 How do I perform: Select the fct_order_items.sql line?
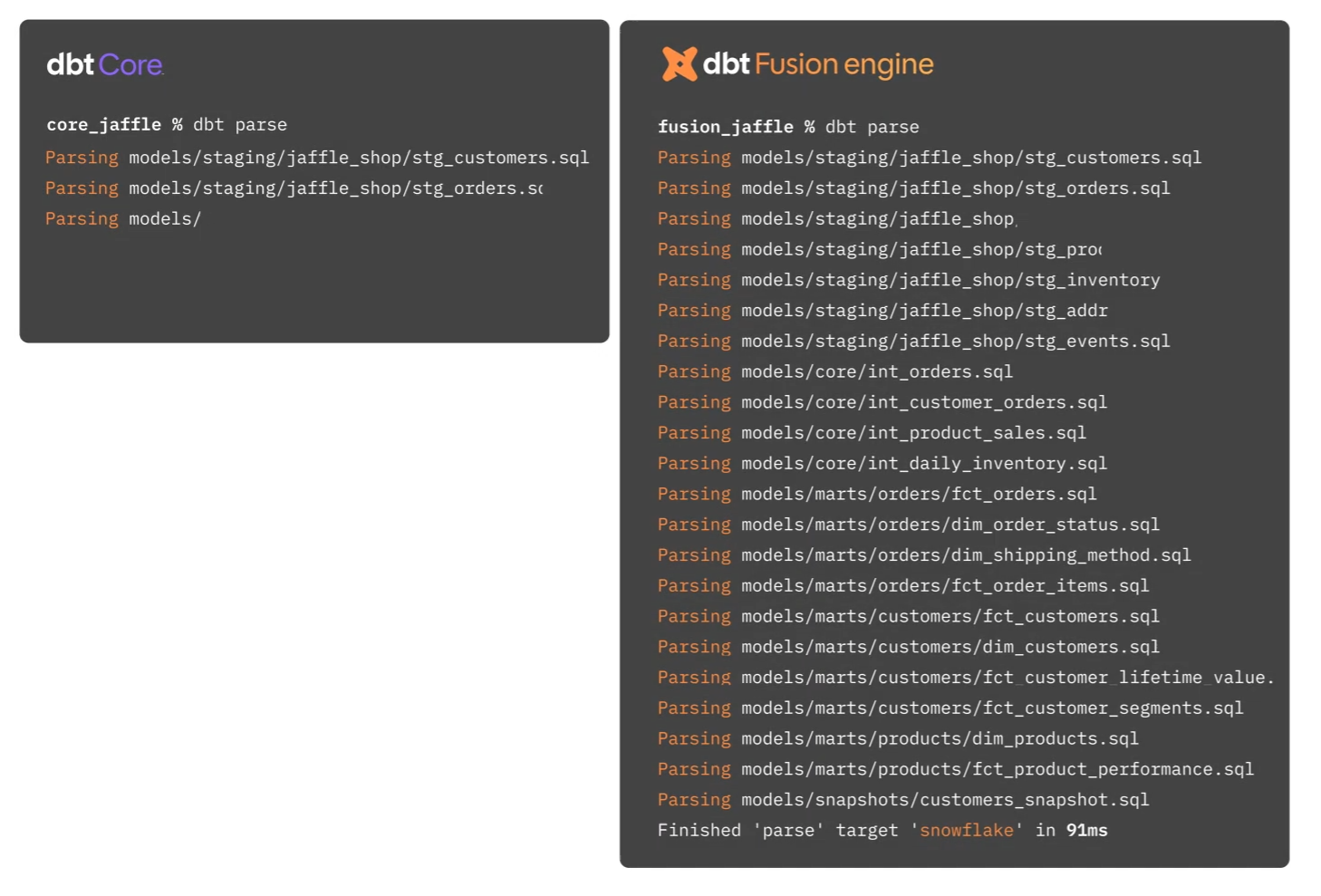click(x=903, y=586)
